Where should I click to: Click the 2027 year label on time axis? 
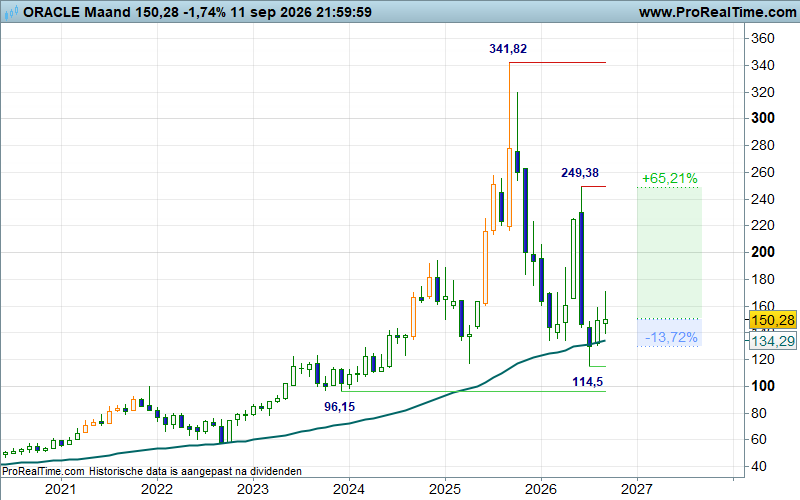636,490
